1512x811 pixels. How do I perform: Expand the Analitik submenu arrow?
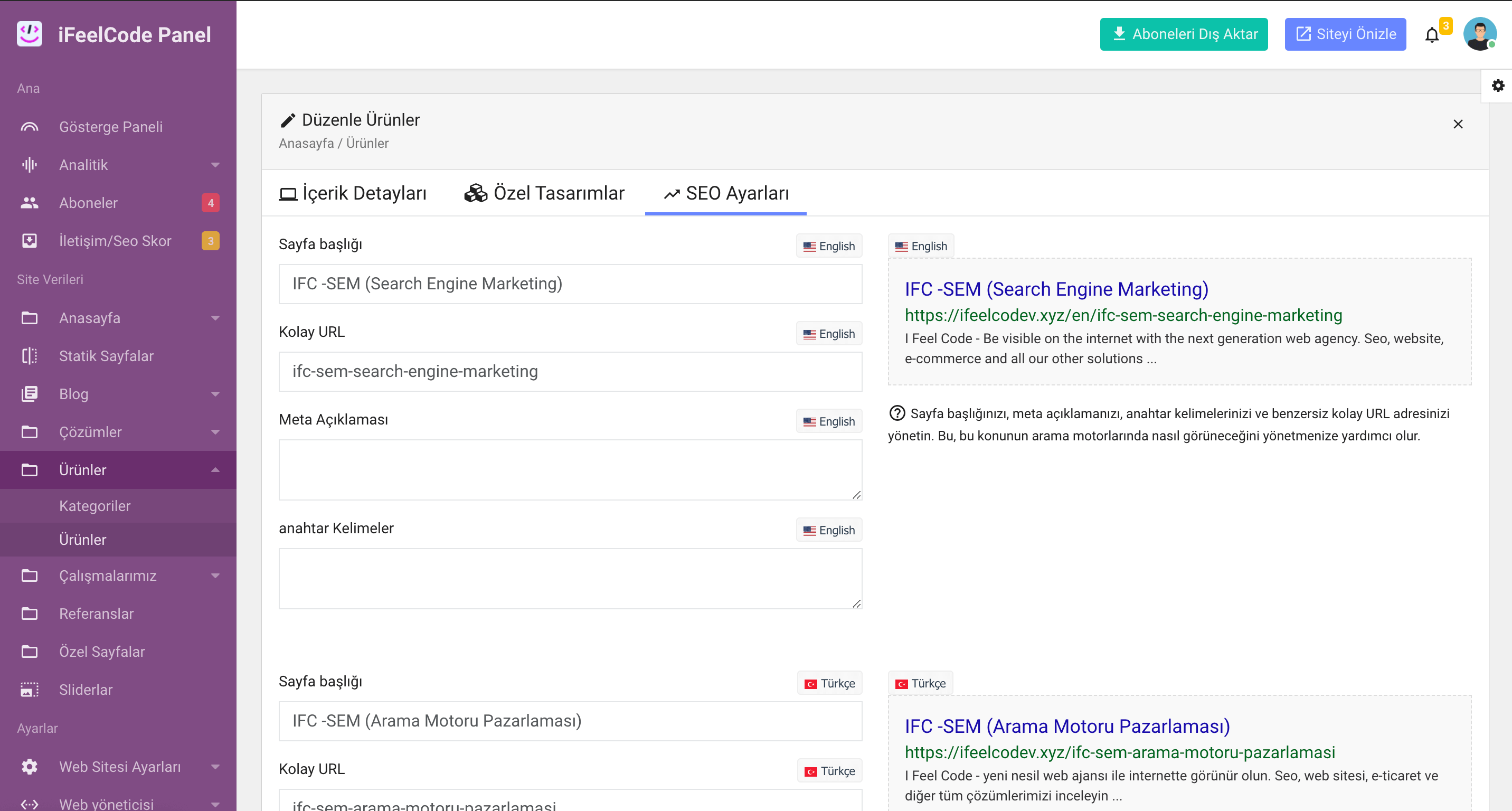(x=215, y=165)
